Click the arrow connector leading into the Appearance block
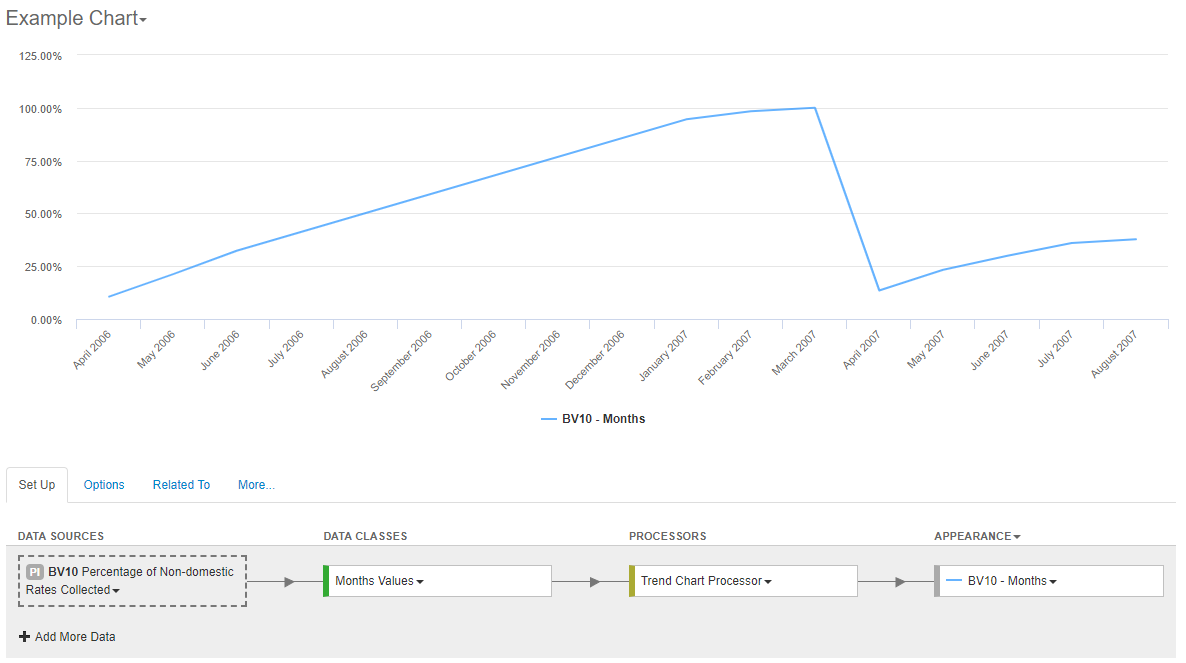Image resolution: width=1186 pixels, height=663 pixels. pyautogui.click(x=898, y=580)
